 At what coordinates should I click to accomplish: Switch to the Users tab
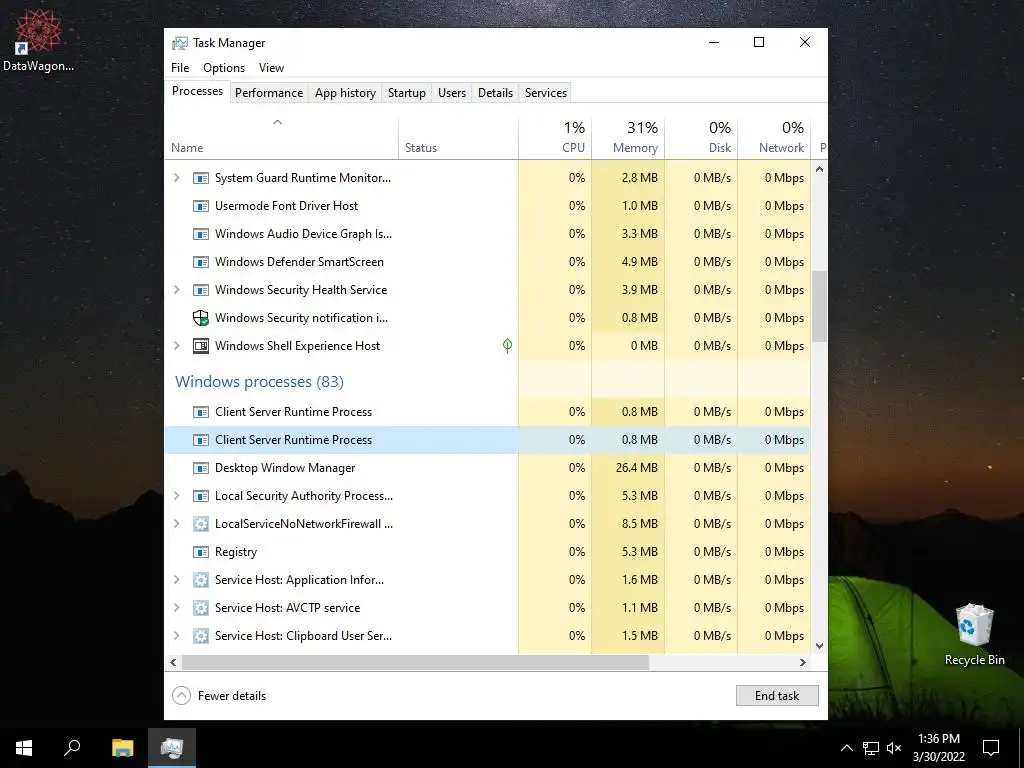click(452, 93)
